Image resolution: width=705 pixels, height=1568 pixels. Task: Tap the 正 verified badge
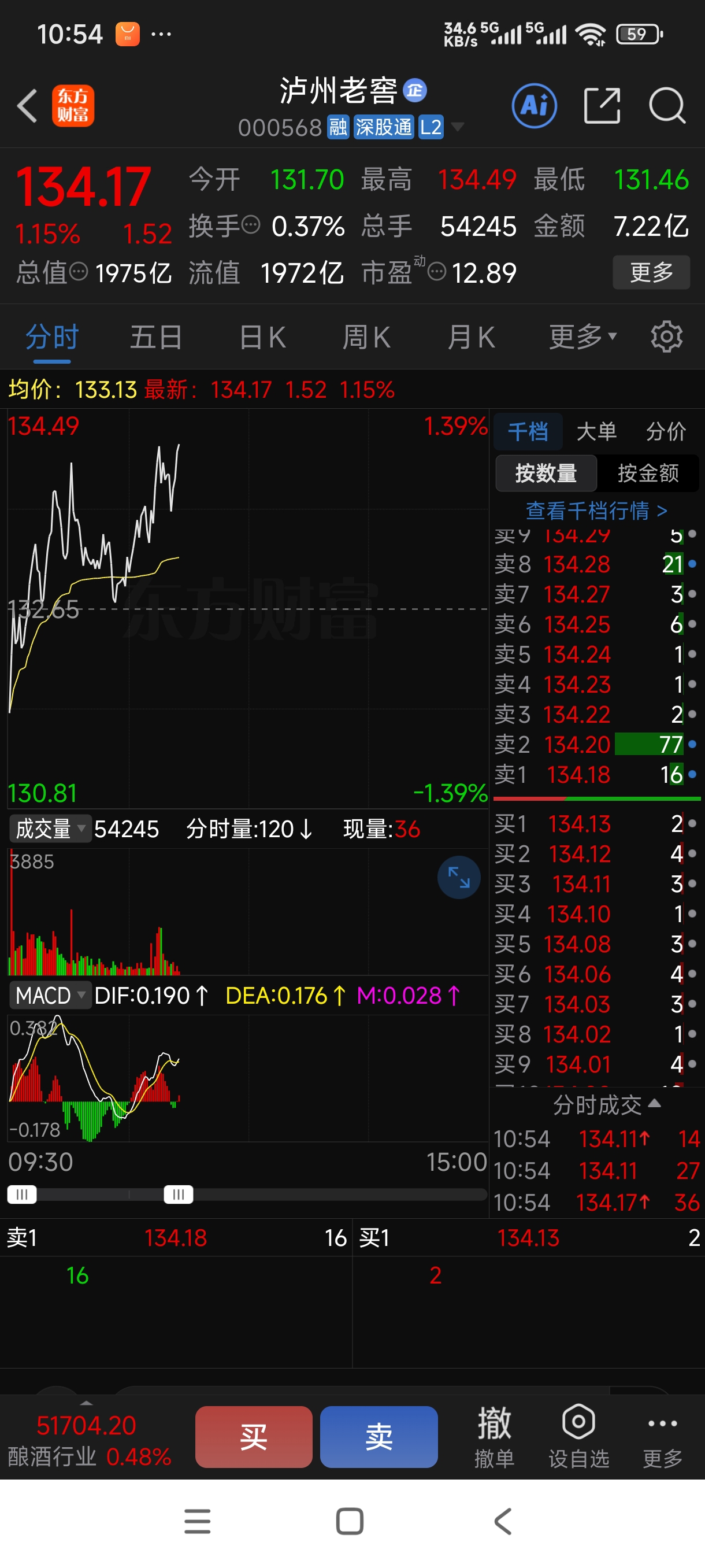pyautogui.click(x=415, y=91)
